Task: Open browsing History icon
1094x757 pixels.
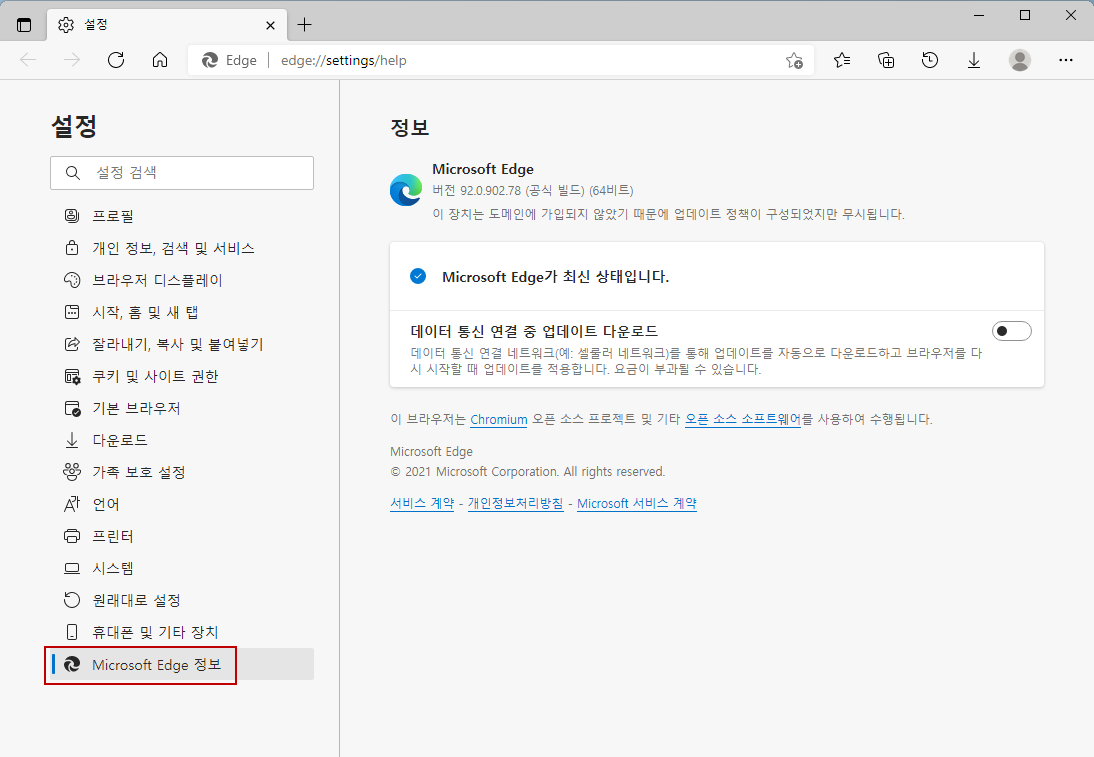Action: [930, 60]
